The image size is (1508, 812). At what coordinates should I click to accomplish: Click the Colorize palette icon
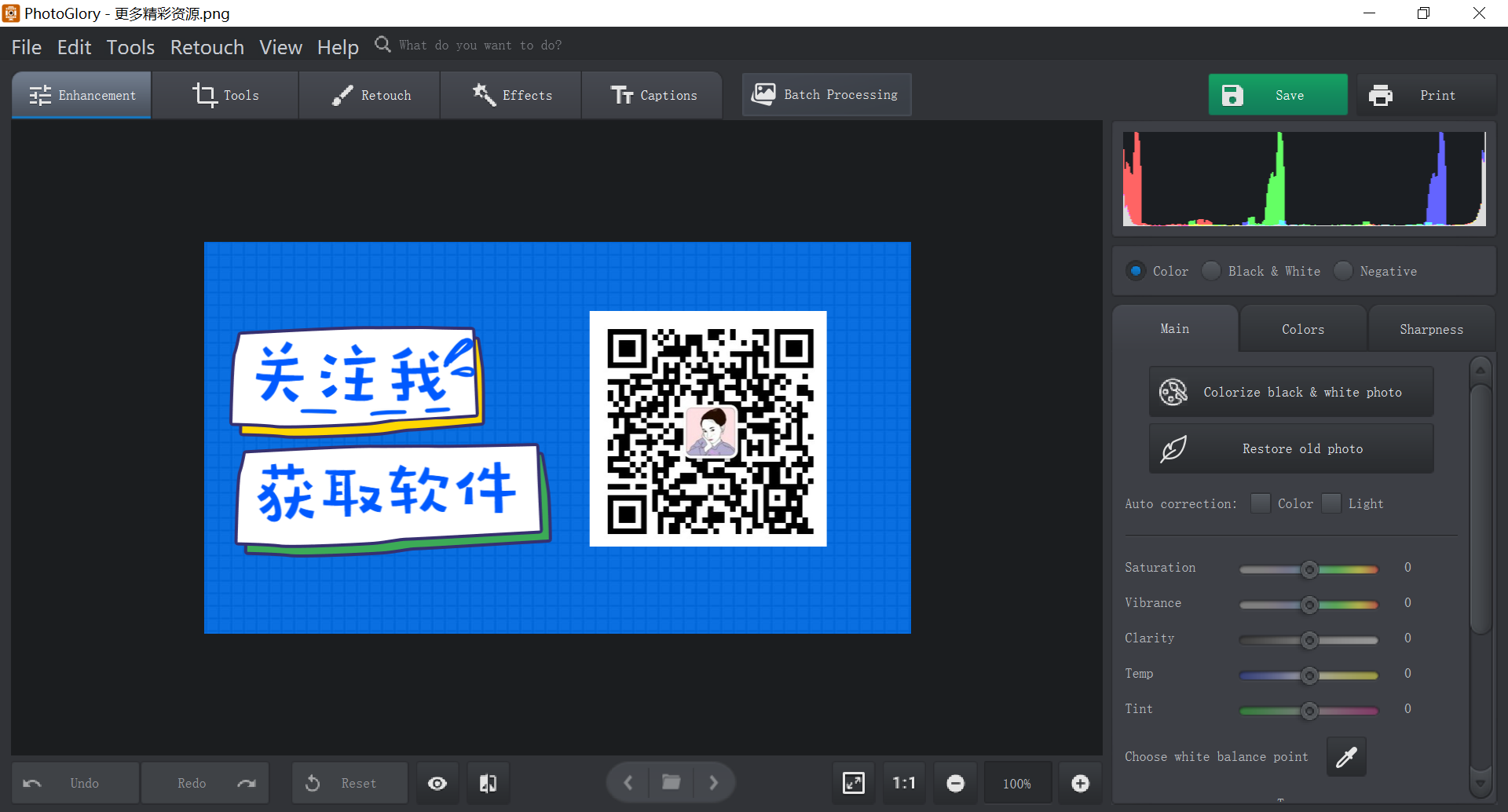point(1173,392)
